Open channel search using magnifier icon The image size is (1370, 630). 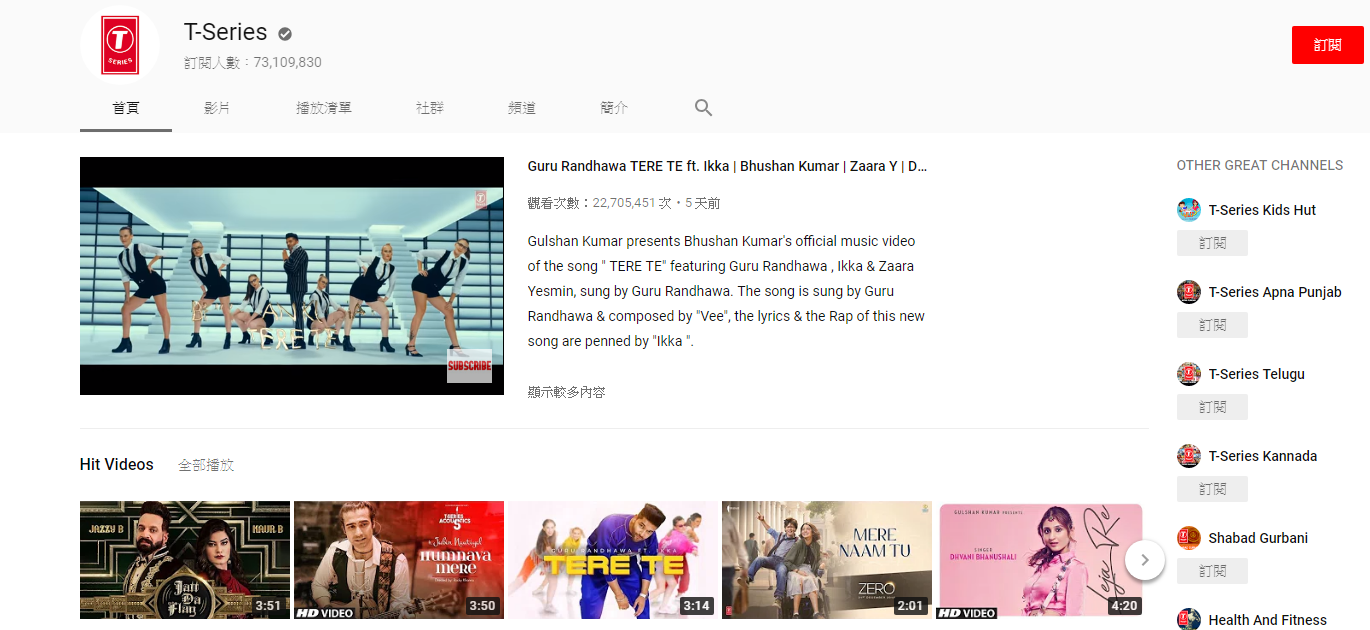[x=703, y=107]
